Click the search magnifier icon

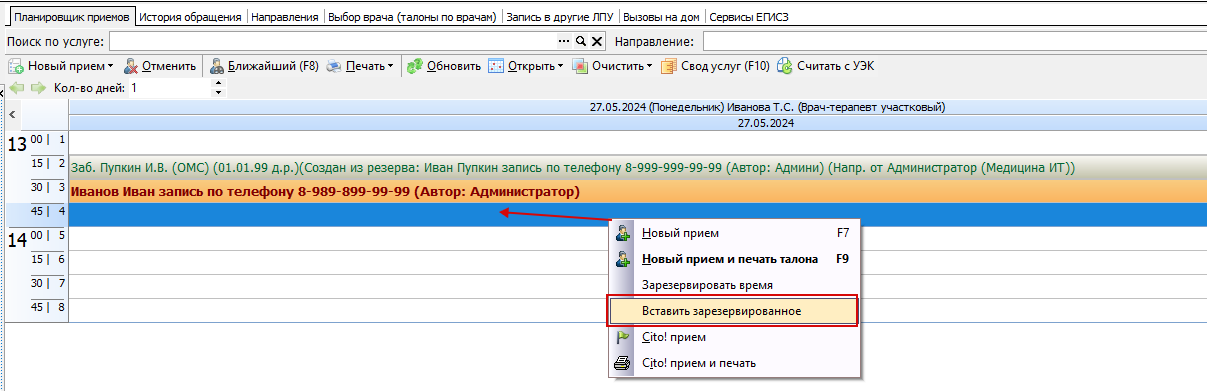point(580,41)
